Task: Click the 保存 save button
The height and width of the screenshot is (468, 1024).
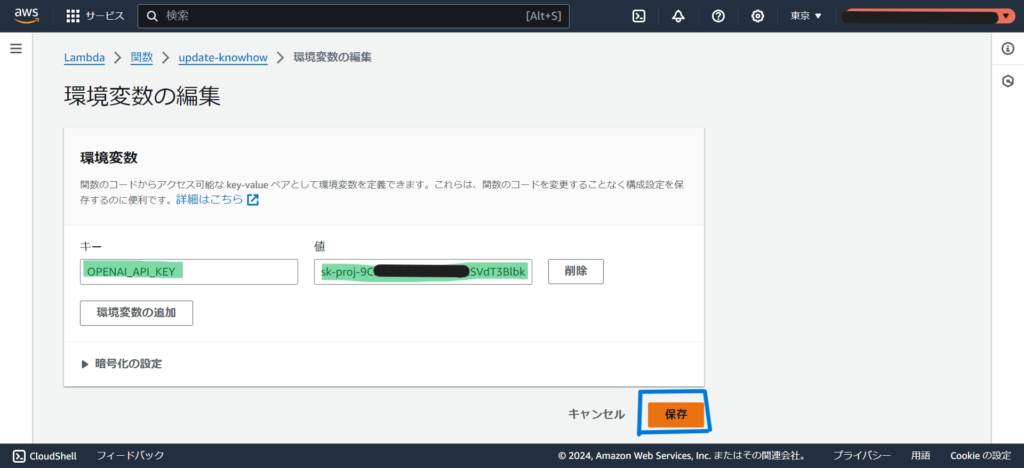Action: (676, 414)
